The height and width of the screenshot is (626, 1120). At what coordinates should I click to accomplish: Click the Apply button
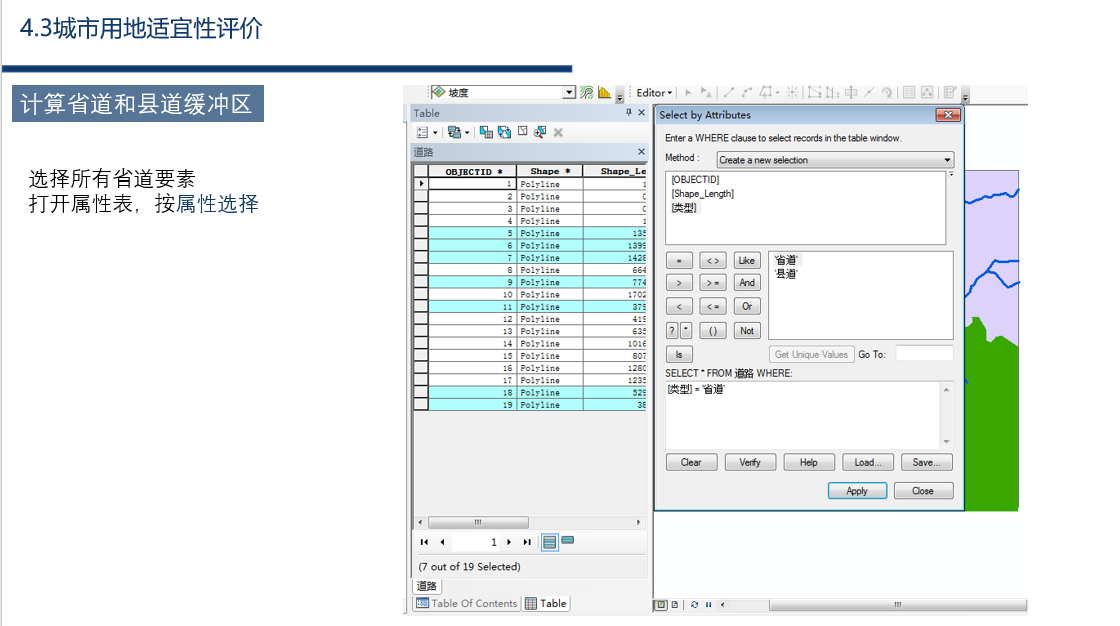(x=857, y=491)
